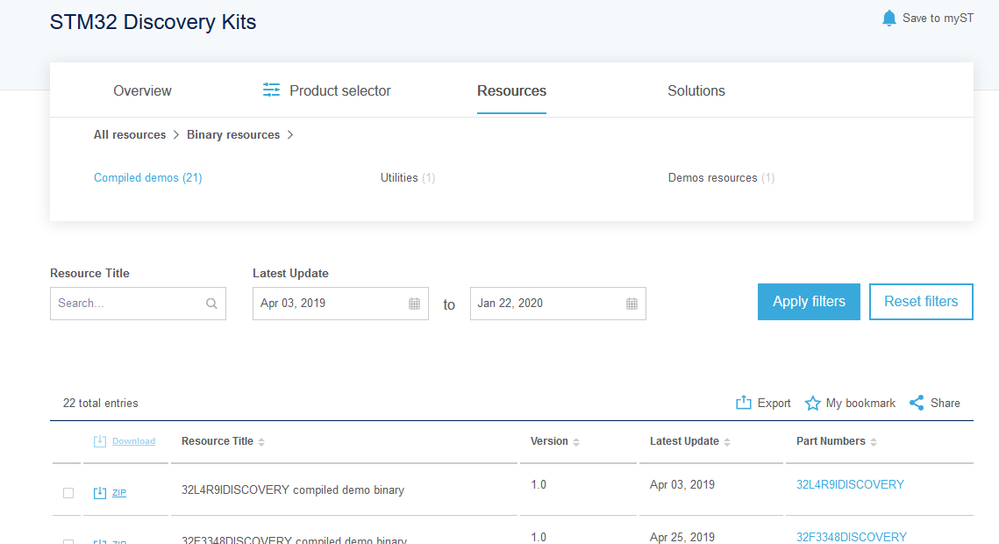Tick the checkbox for 32L4R9IDISCOVERY row
This screenshot has height=544, width=999.
[x=68, y=493]
